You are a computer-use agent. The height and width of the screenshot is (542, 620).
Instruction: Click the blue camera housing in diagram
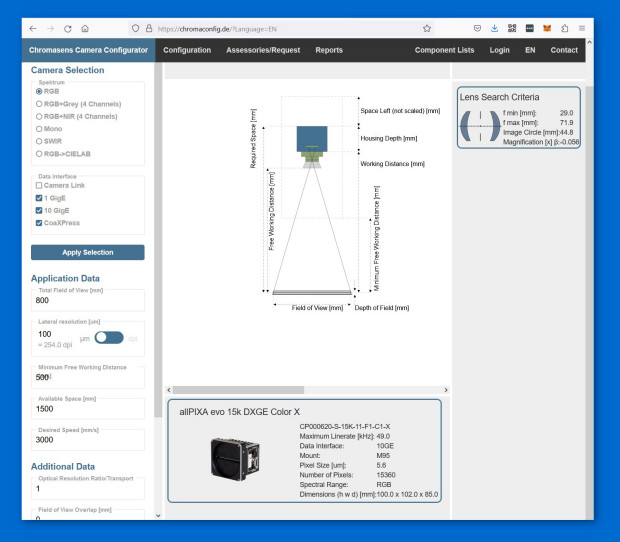[x=312, y=138]
